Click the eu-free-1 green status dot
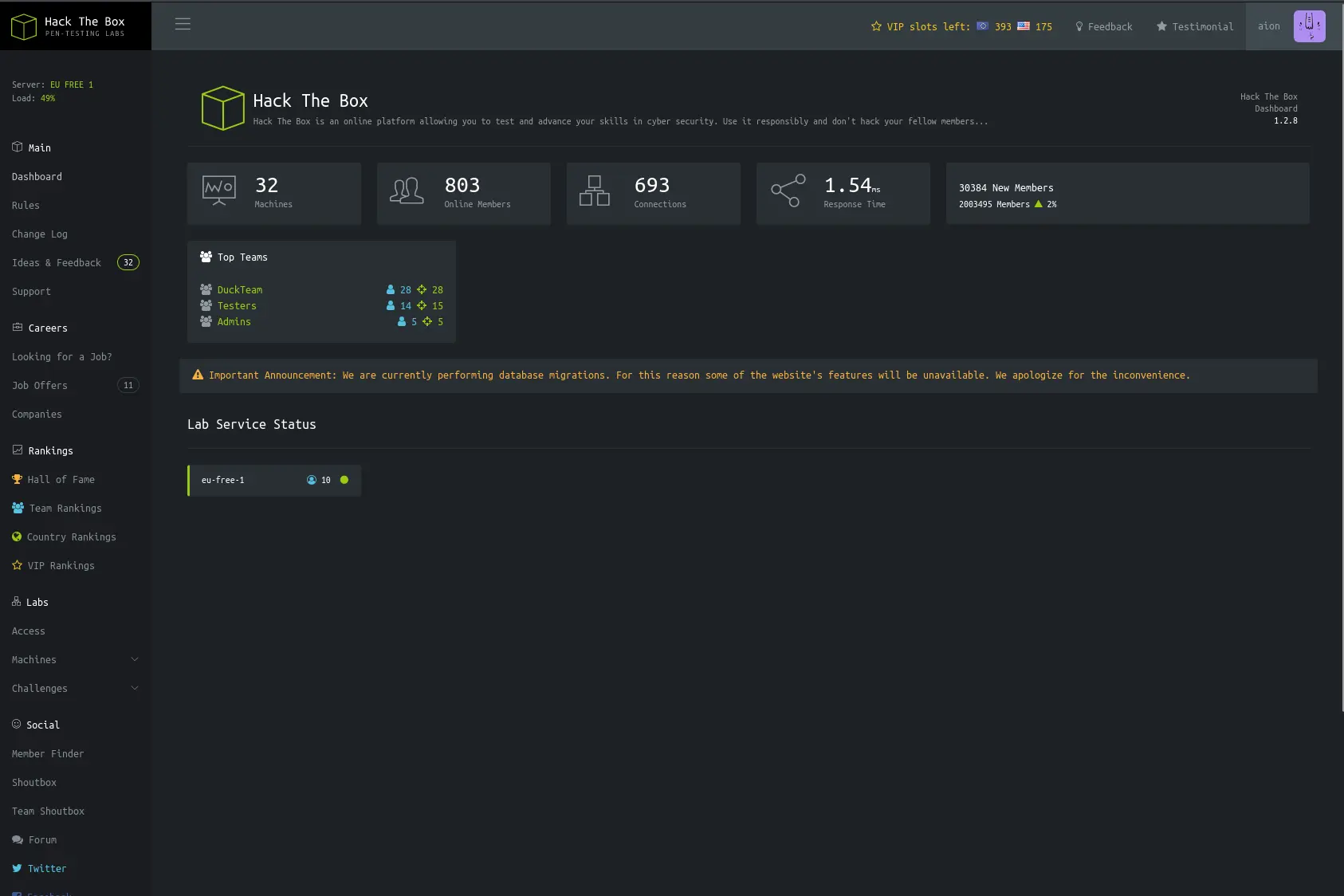 click(344, 480)
